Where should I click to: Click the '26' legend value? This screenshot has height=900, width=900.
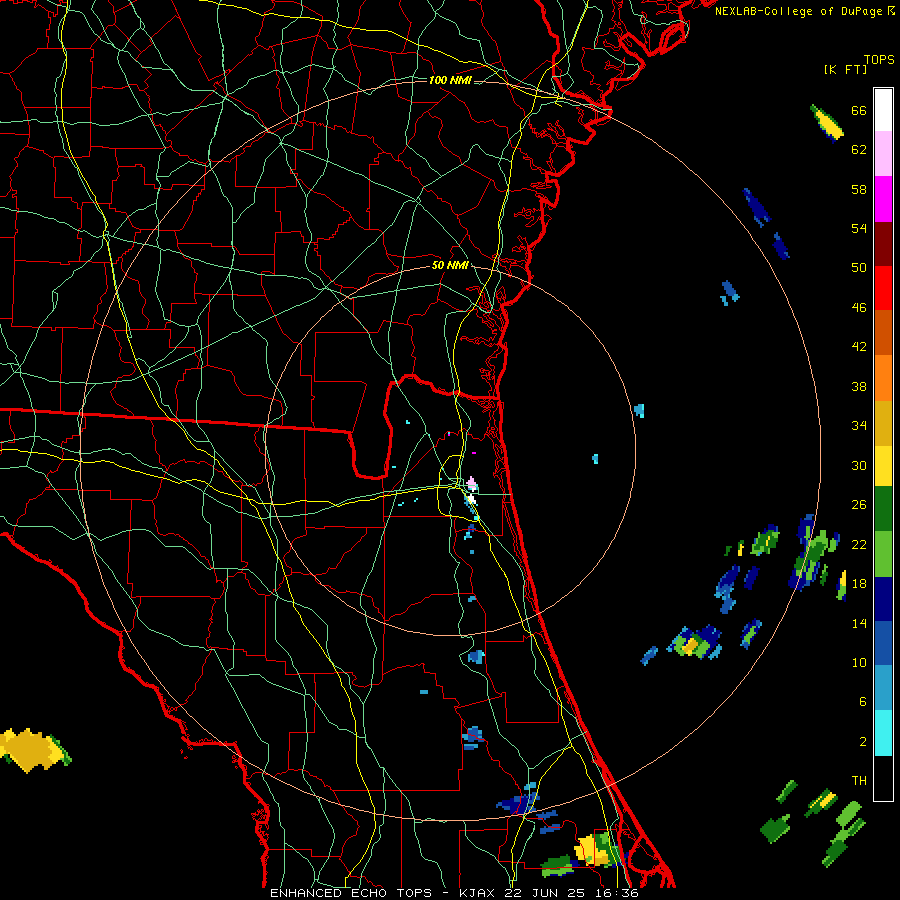pyautogui.click(x=859, y=505)
